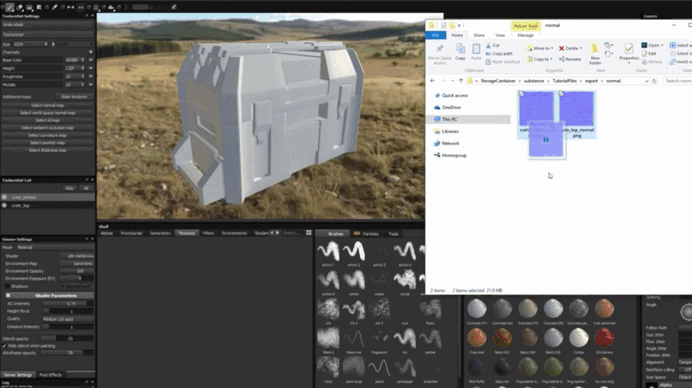Image resolution: width=692 pixels, height=388 pixels.
Task: Click Select ambient occlusion map button
Action: pyautogui.click(x=48, y=128)
